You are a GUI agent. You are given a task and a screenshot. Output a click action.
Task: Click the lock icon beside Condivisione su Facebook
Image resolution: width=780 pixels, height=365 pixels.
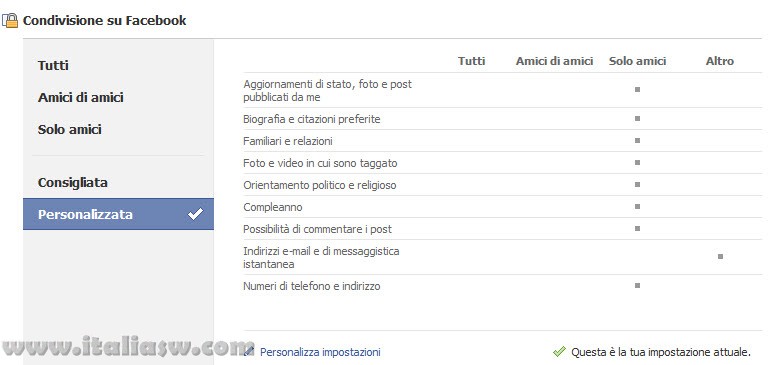(x=10, y=20)
